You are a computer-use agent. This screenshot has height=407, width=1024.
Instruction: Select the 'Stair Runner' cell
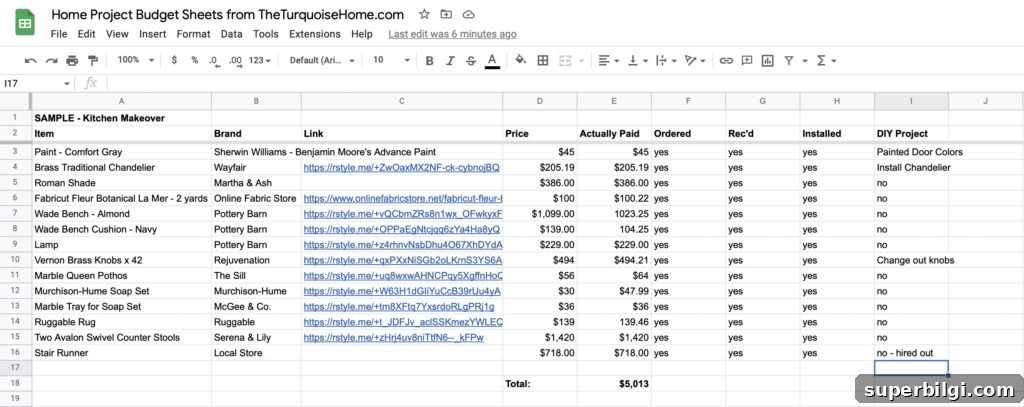[121, 353]
